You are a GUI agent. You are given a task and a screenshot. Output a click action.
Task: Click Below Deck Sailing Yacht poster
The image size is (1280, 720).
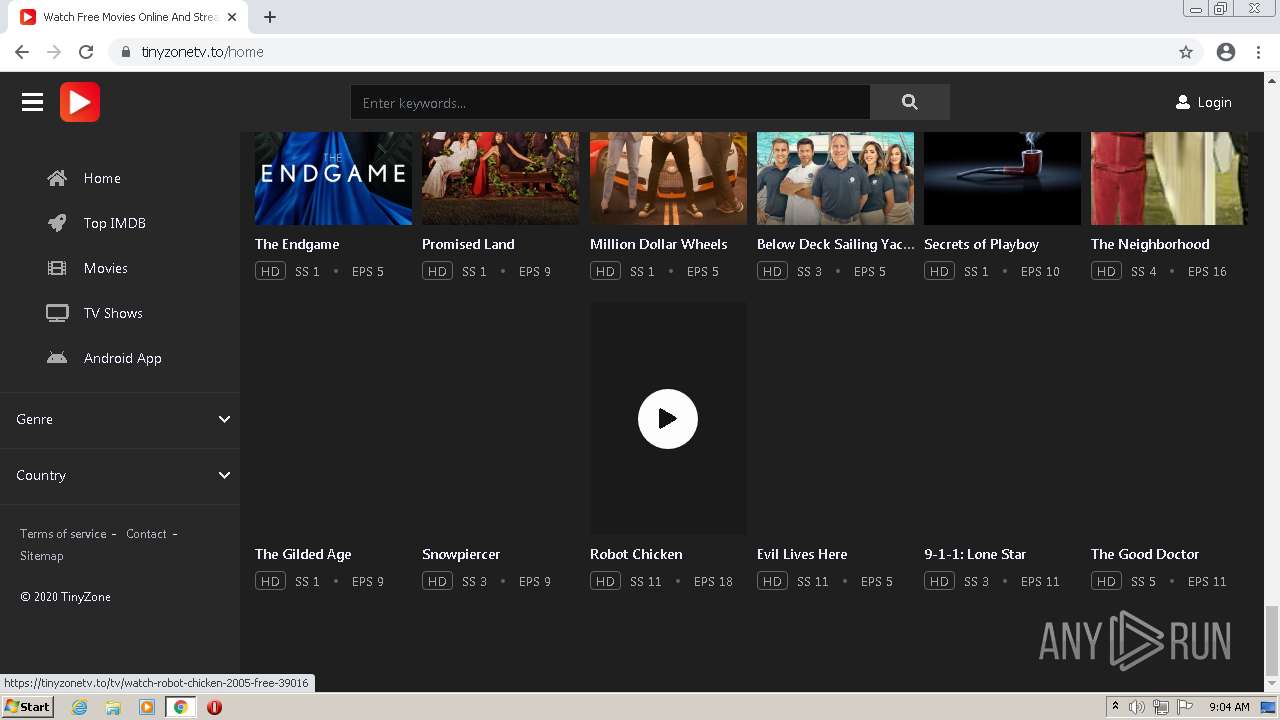835,178
